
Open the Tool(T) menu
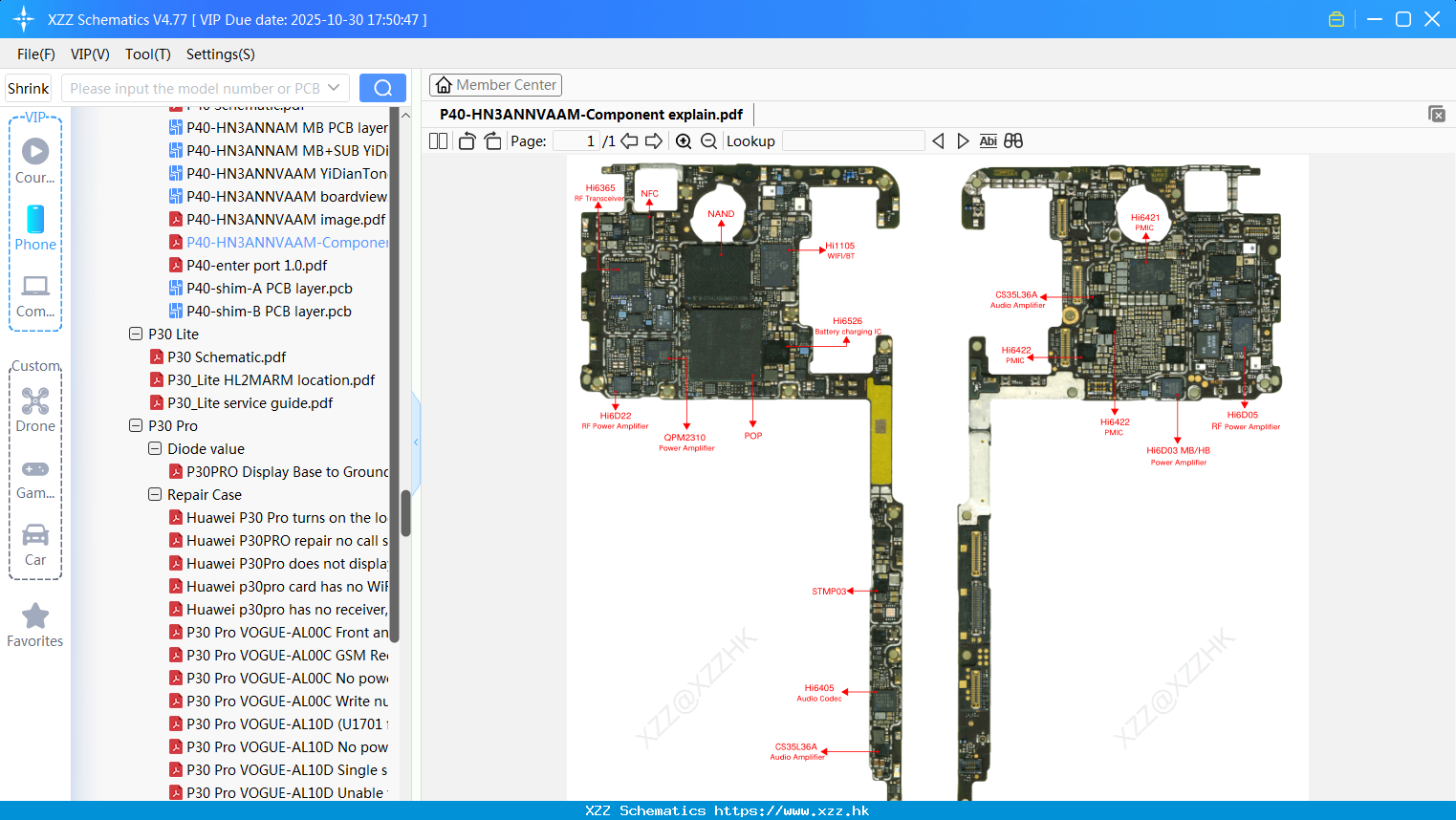coord(148,54)
